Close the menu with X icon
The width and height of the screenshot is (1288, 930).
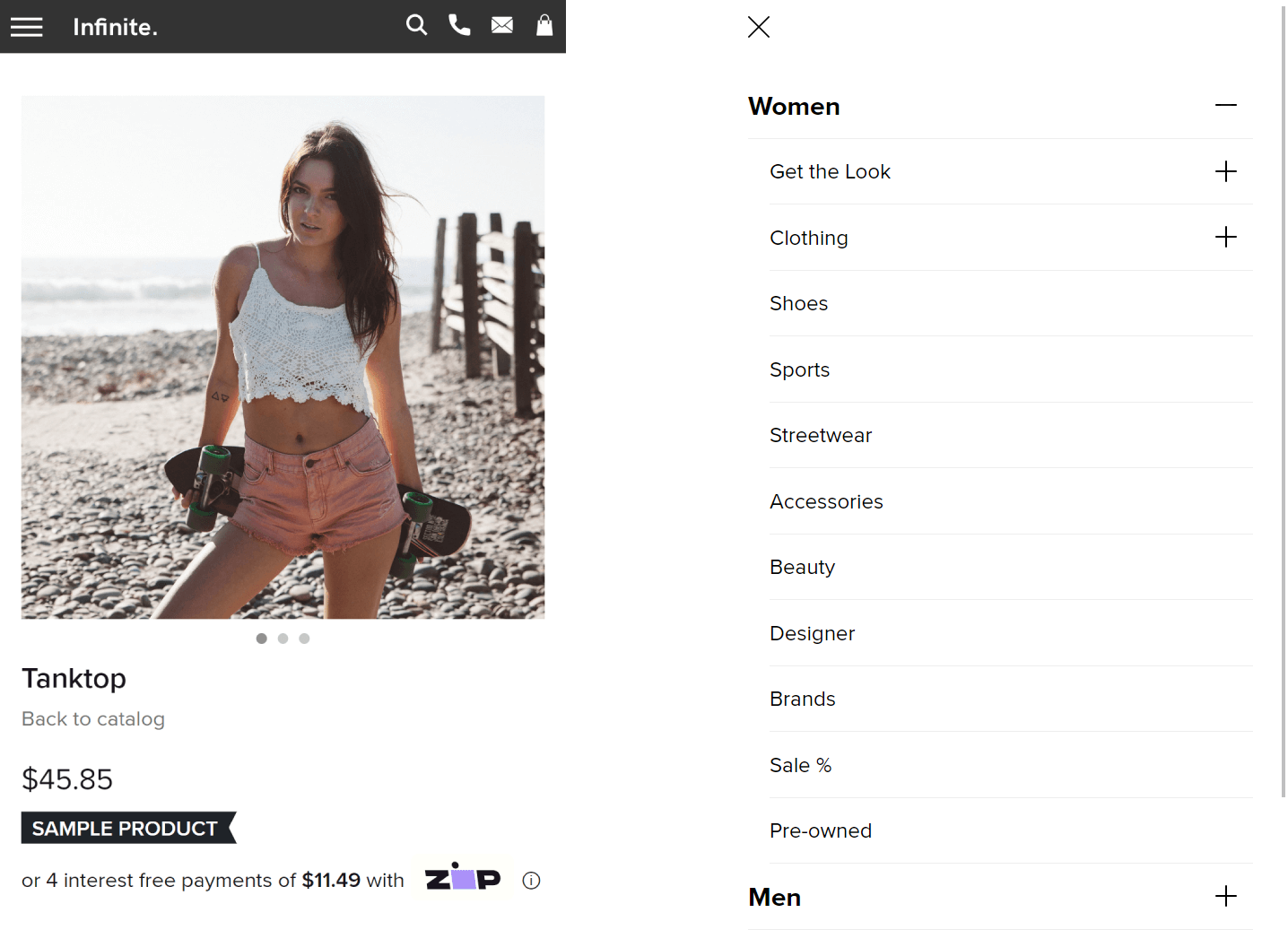759,27
